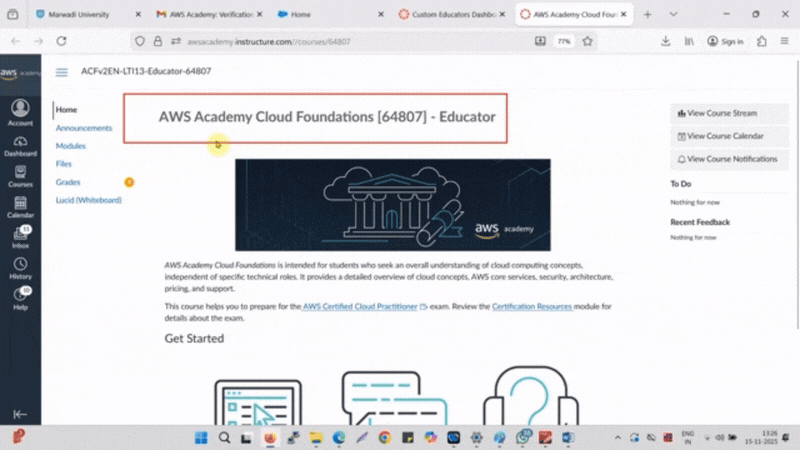This screenshot has width=800, height=450.
Task: Switch to AWS Academy Verification Gmail tab
Action: [211, 14]
